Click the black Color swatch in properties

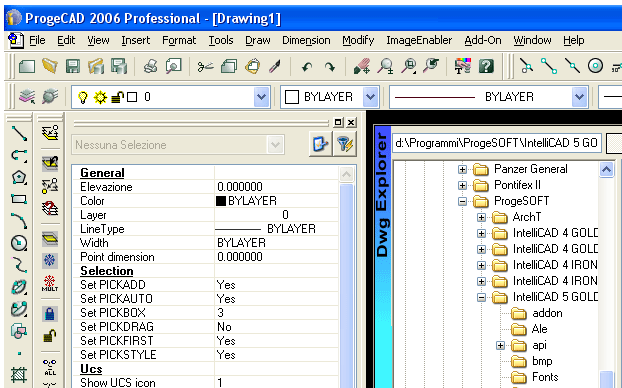221,201
